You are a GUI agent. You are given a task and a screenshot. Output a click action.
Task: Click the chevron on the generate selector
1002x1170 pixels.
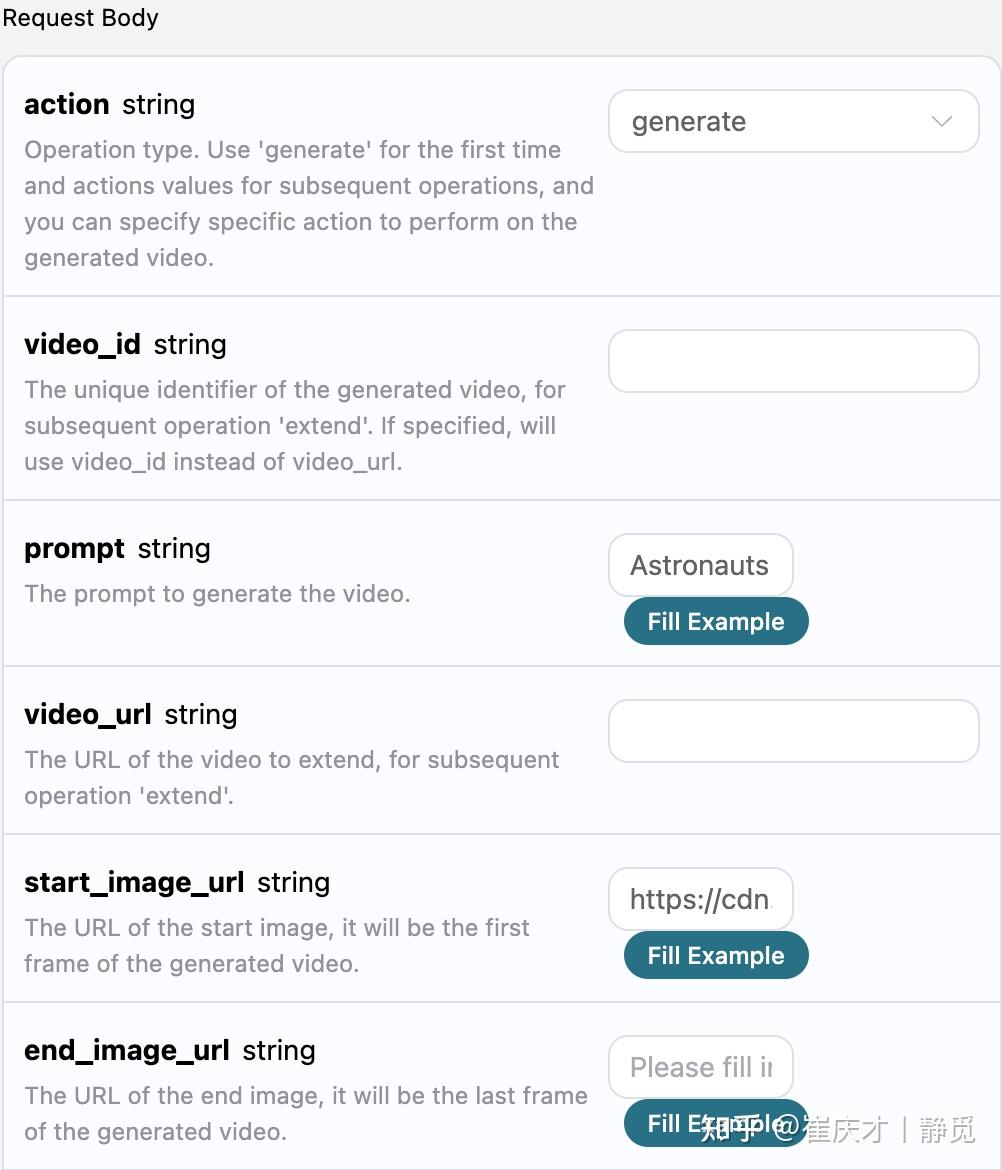(x=940, y=121)
